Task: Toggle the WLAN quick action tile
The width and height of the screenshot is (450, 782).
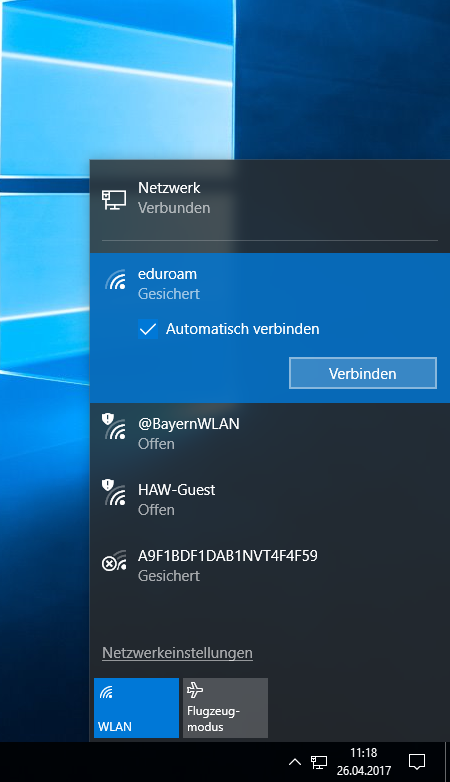Action: (136, 708)
